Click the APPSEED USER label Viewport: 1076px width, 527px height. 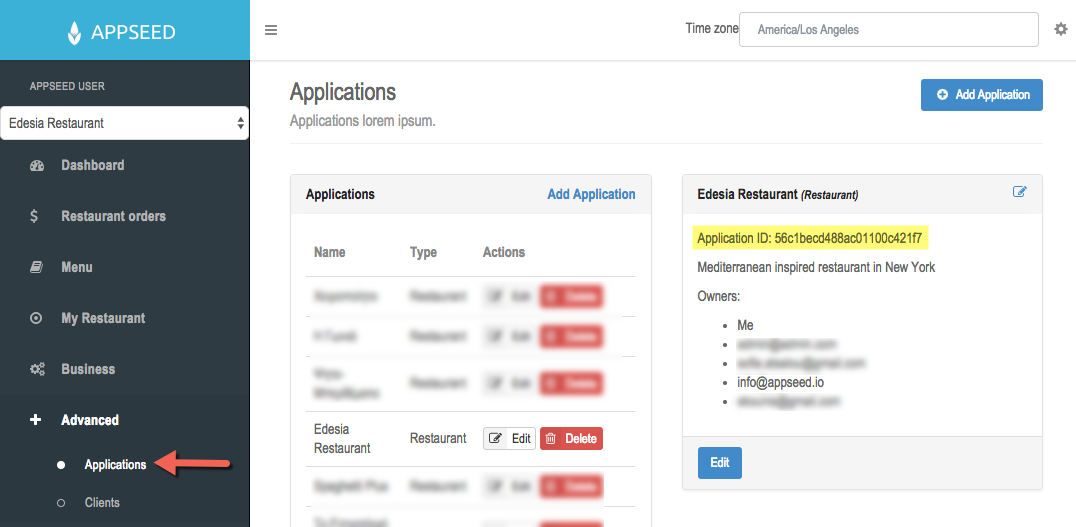click(67, 86)
